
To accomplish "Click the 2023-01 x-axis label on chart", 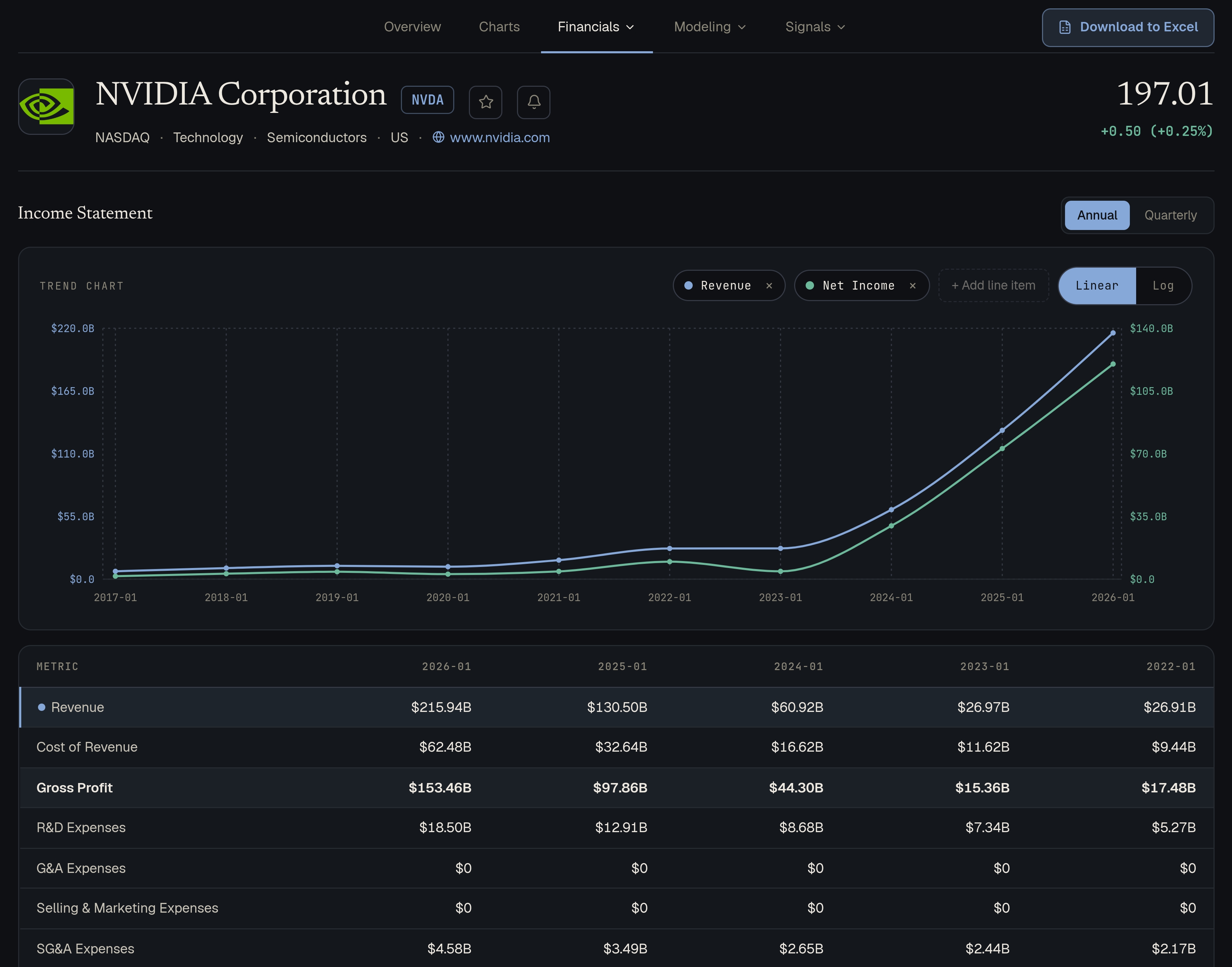I will point(780,597).
